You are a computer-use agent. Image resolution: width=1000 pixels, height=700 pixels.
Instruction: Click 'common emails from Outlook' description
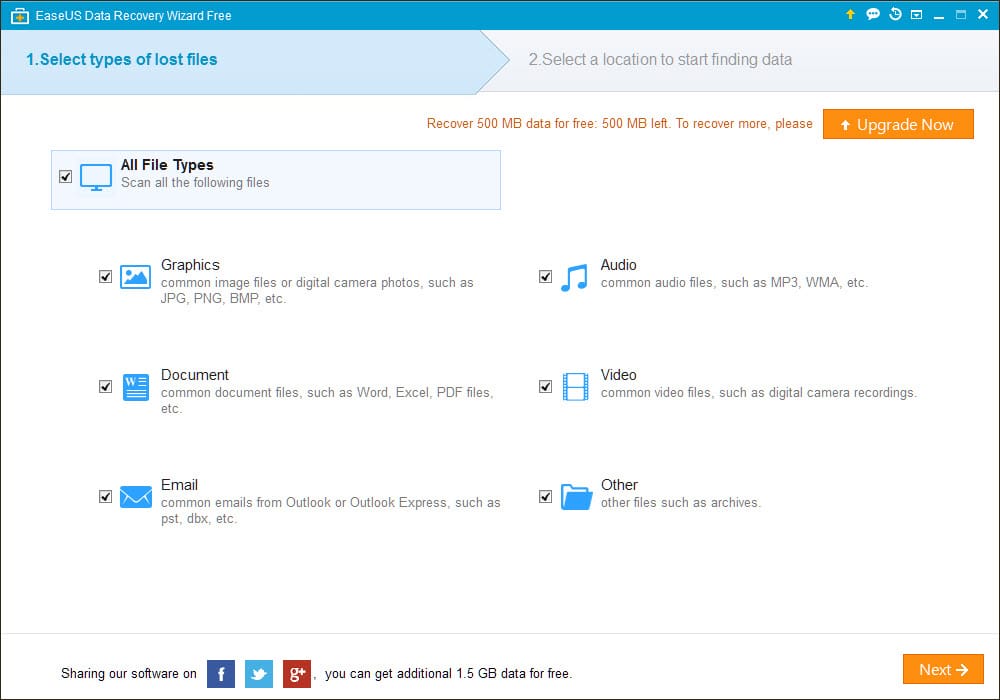[330, 510]
